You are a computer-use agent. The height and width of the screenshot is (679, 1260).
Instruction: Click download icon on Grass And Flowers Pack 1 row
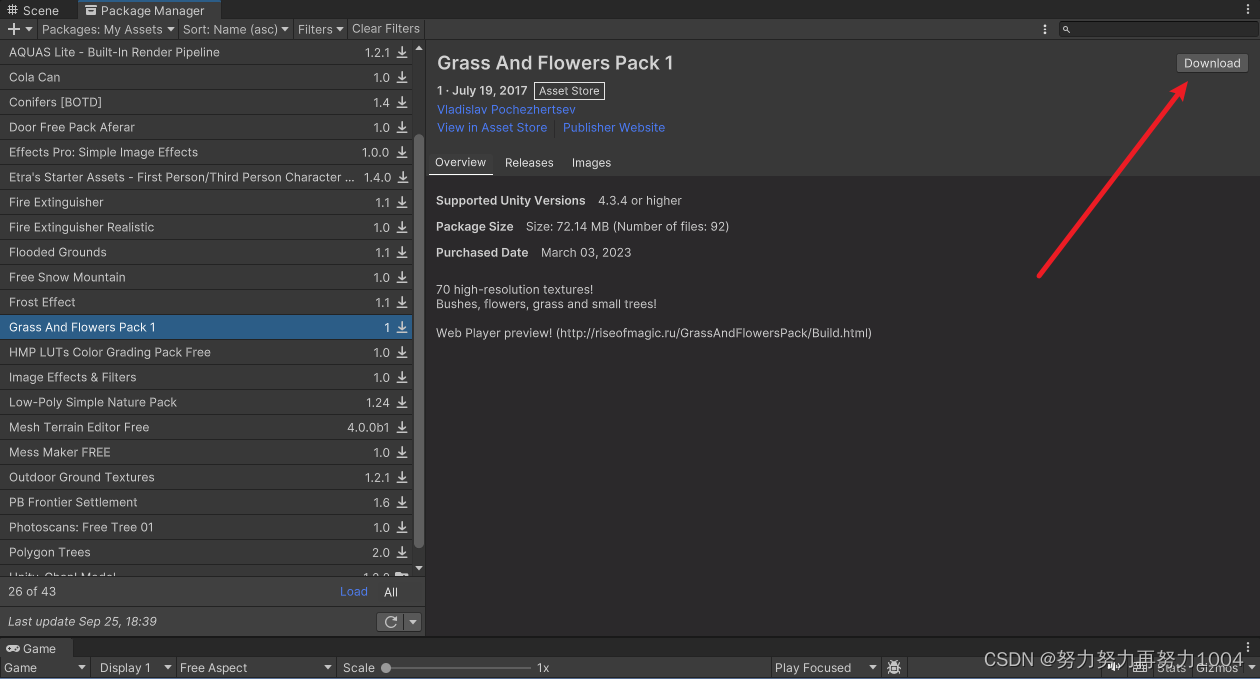tap(402, 327)
